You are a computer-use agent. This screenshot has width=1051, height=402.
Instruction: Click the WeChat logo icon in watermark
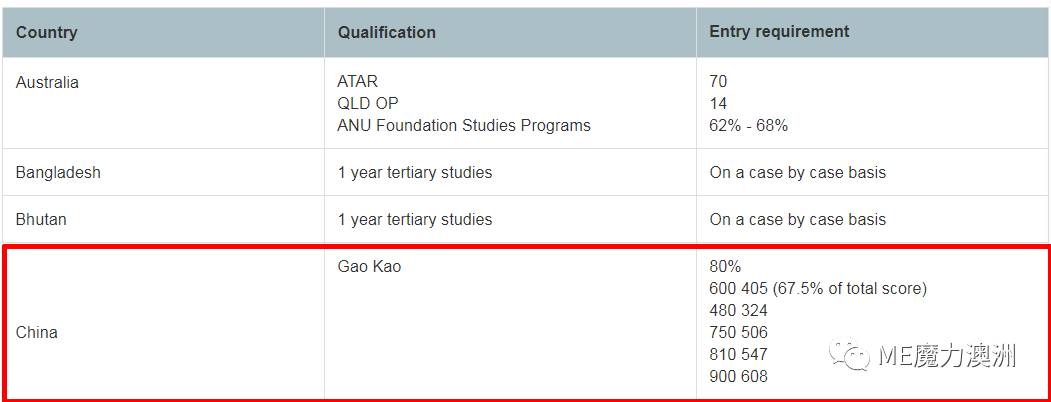coord(850,354)
